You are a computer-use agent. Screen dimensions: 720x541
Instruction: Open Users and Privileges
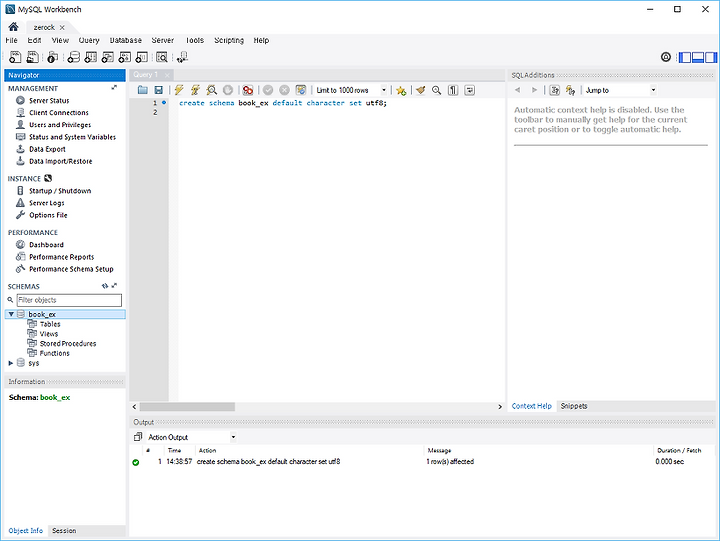(60, 124)
